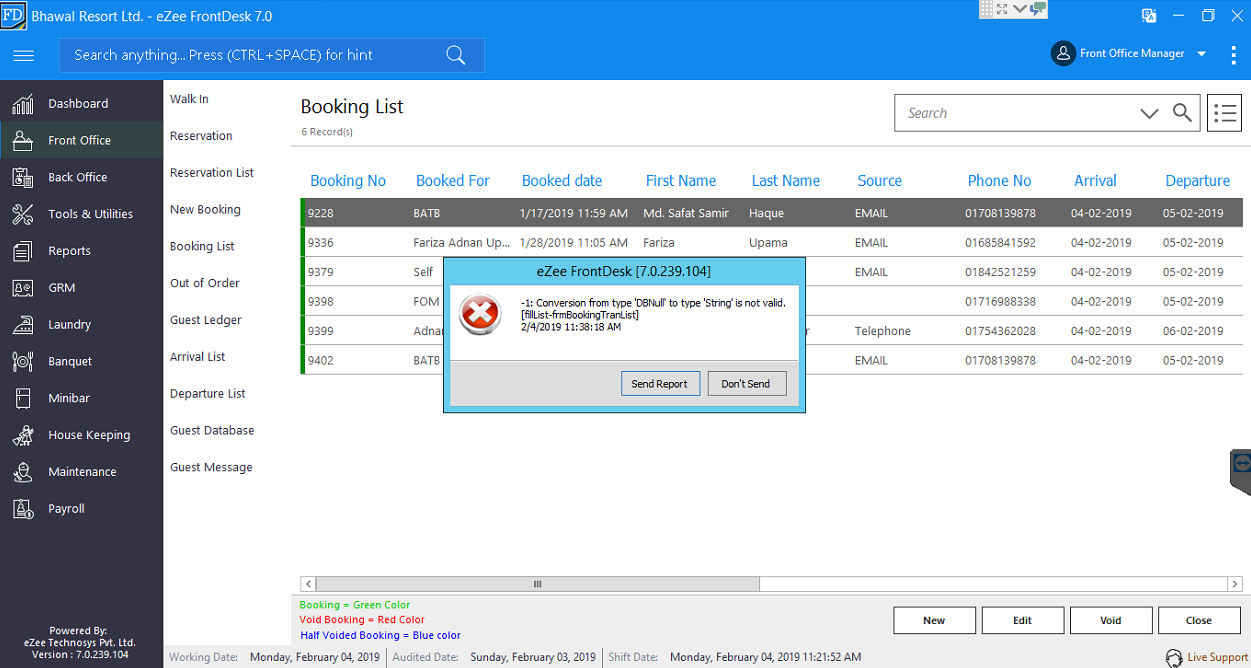The image size is (1251, 668).
Task: Sort by Departure column header
Action: coord(1197,181)
